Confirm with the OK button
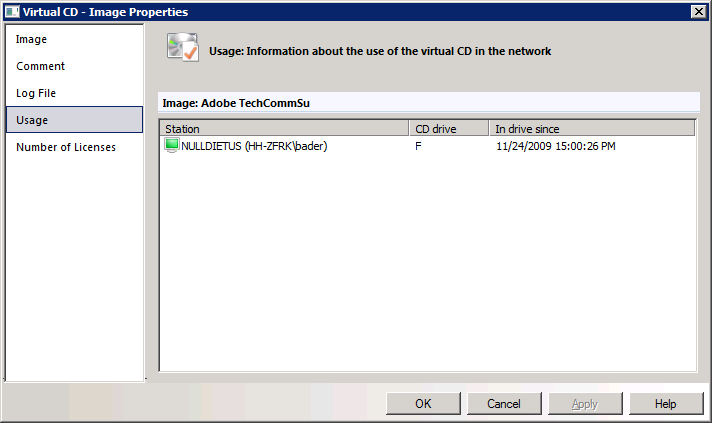Screen dimensions: 712x423 (x=423, y=403)
